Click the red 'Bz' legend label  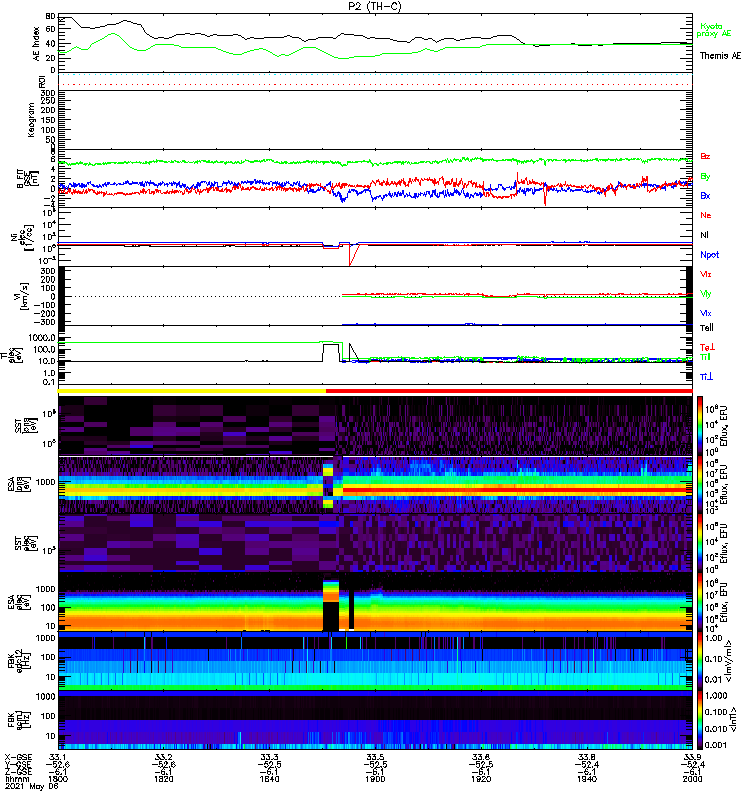point(705,156)
